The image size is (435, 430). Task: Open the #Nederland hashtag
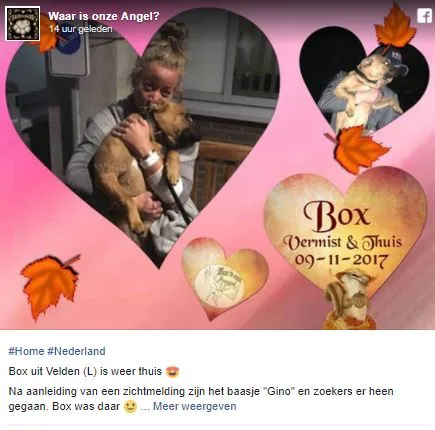[x=76, y=351]
